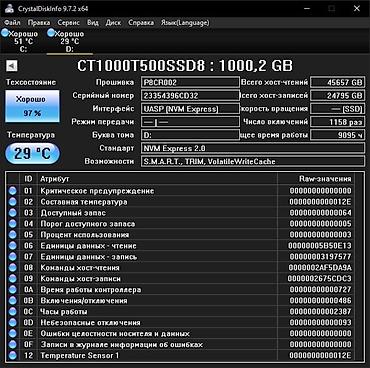Click the CrystalDiskInfo title bar app icon

pyautogui.click(x=9, y=8)
